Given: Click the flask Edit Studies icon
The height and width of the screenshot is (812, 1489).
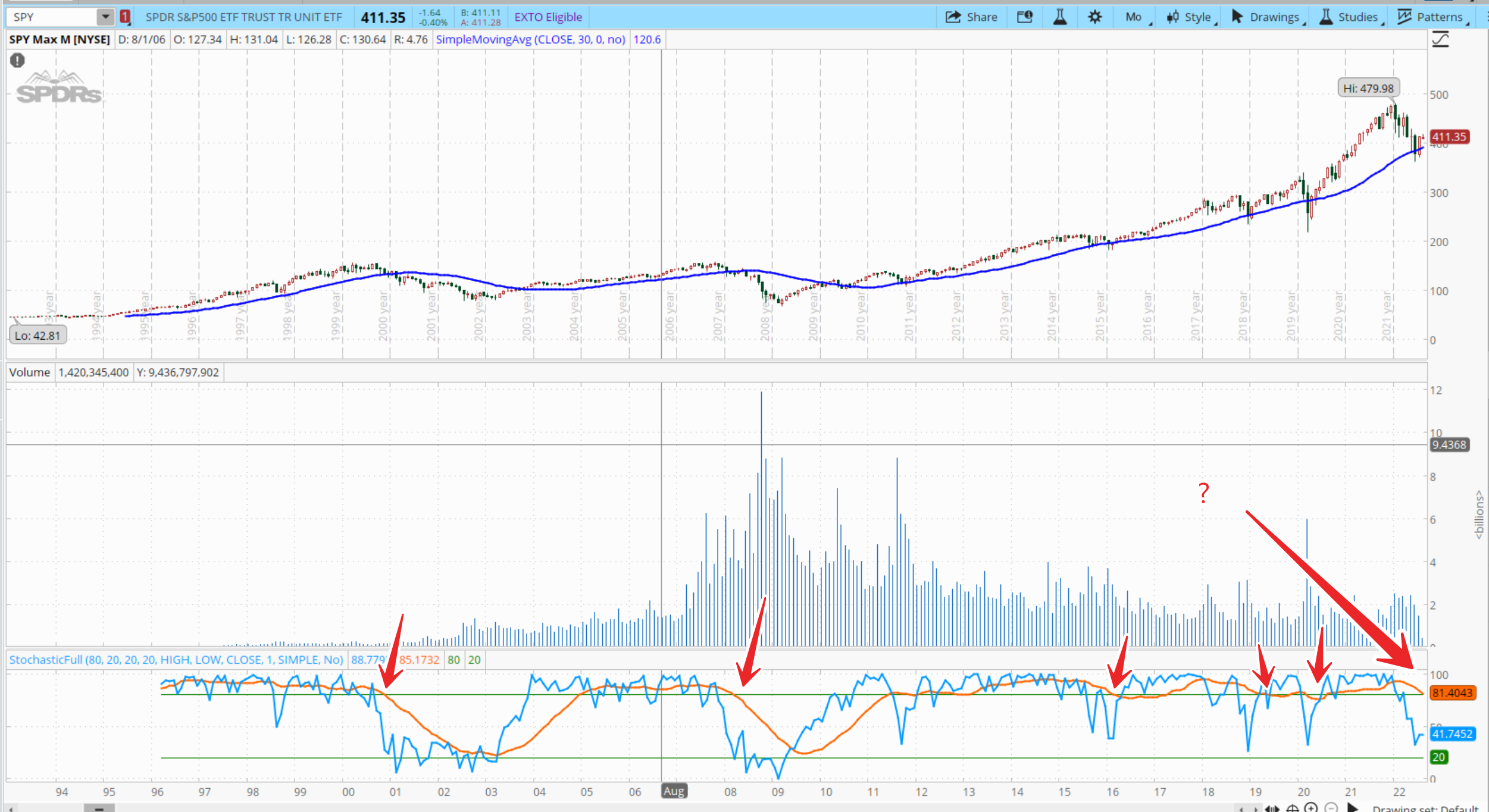Looking at the screenshot, I should (1060, 17).
